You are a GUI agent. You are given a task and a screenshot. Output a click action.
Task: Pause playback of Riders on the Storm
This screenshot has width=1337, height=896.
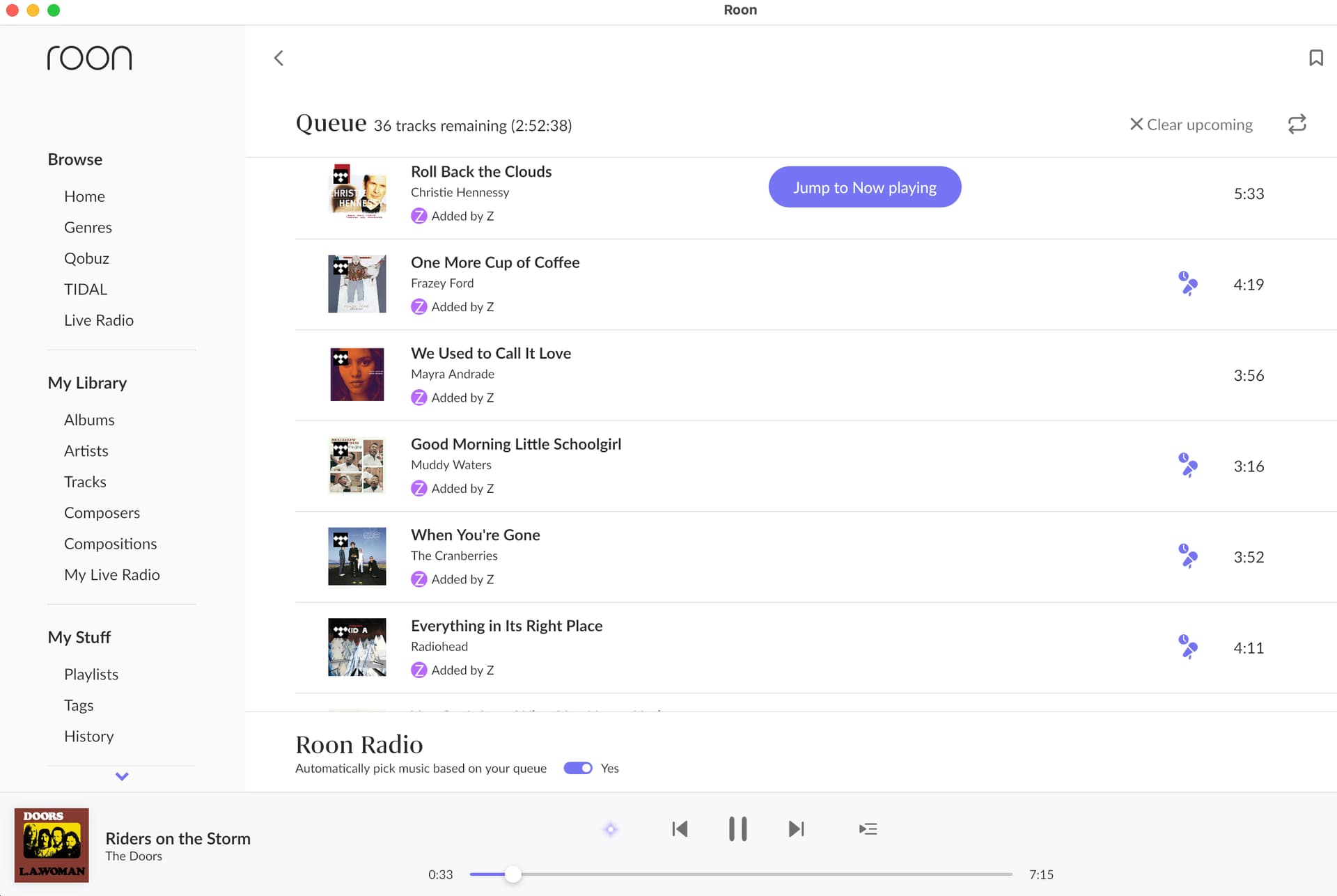point(737,829)
